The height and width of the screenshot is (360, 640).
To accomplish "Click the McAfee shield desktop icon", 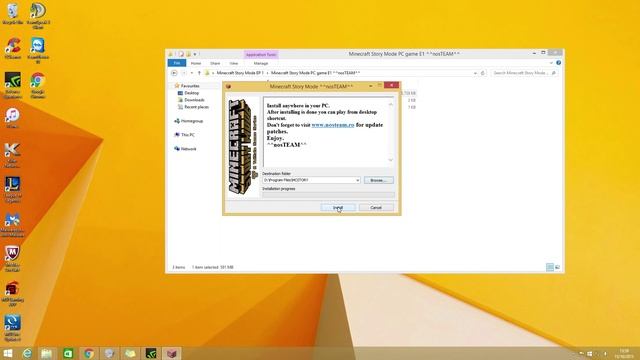I will (x=12, y=258).
